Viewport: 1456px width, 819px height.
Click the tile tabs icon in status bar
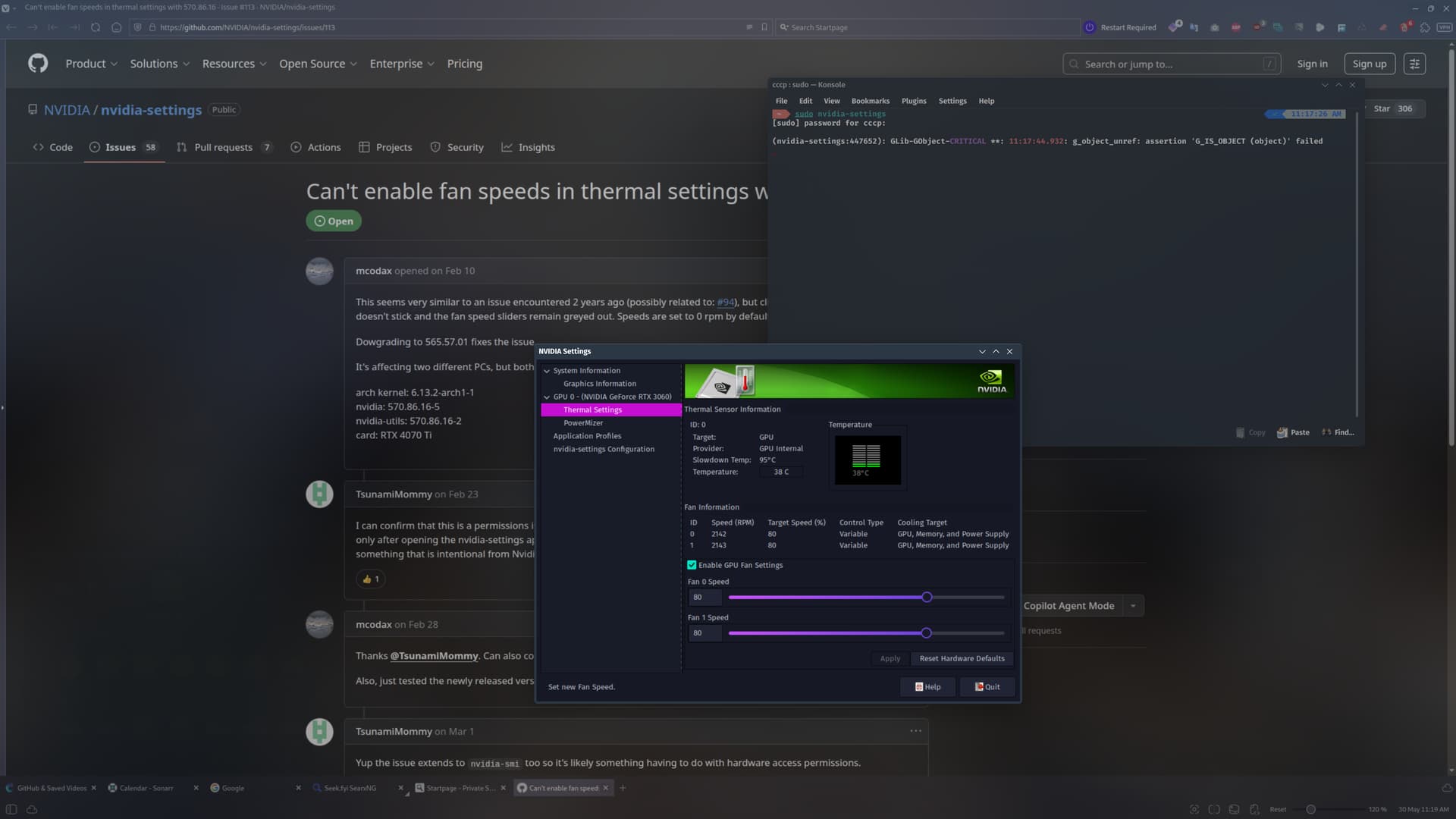(x=1214, y=809)
